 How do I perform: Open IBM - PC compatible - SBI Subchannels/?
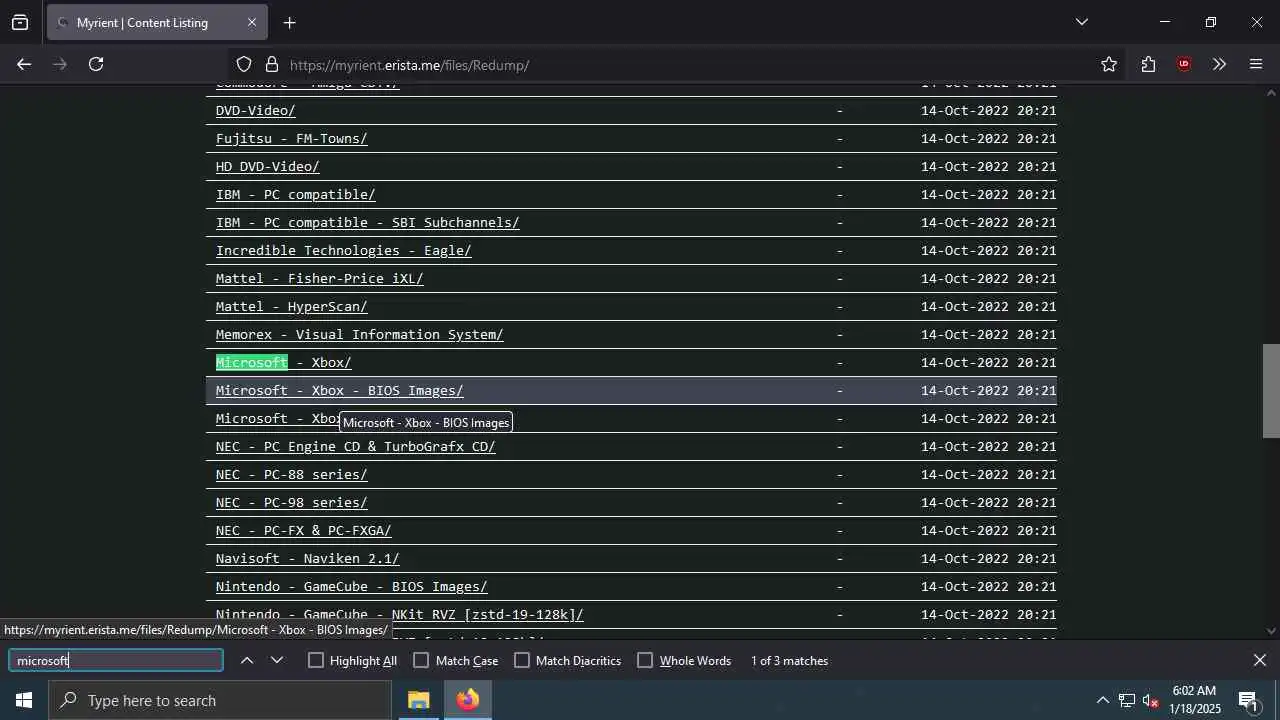tap(367, 222)
